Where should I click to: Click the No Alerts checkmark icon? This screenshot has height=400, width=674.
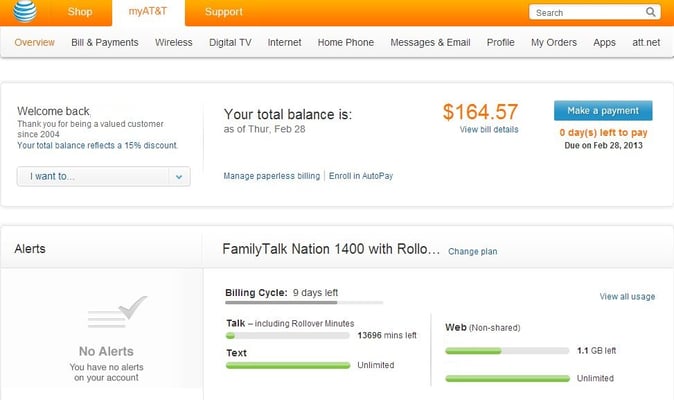[117, 312]
